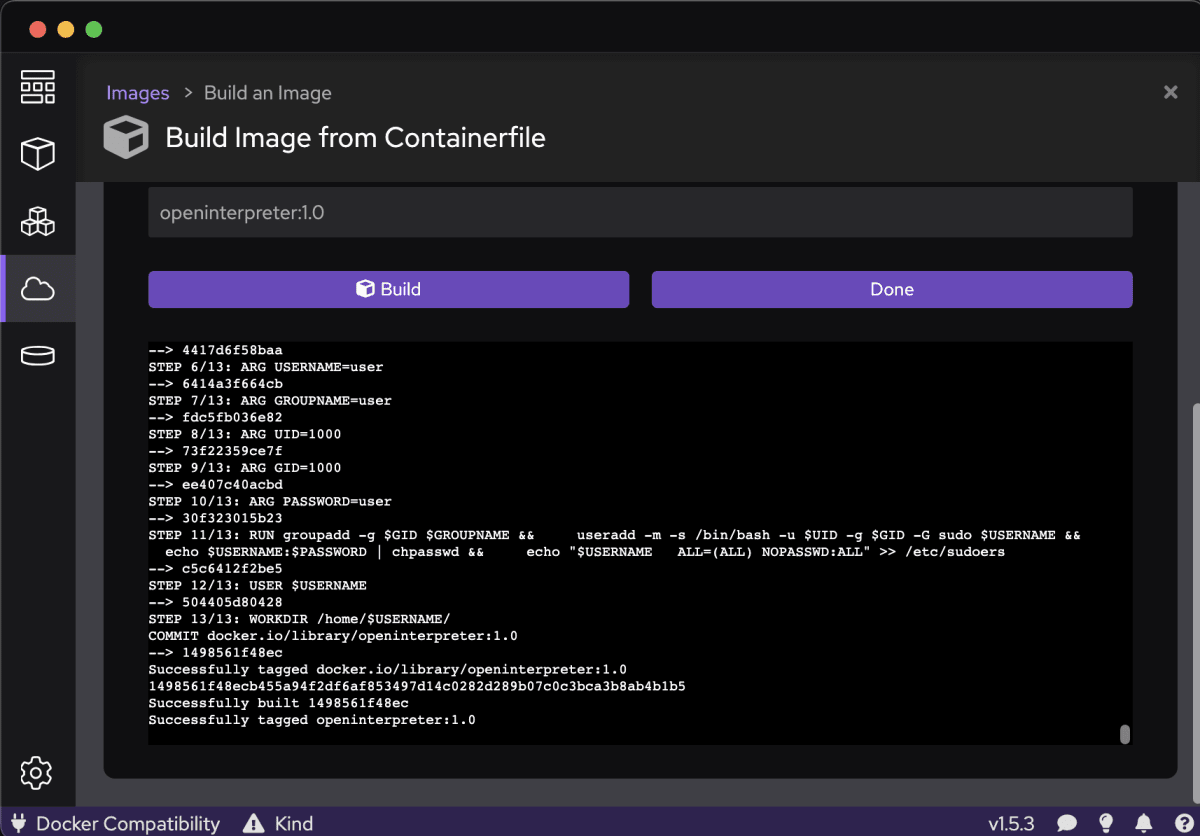Click log line 'STEP 10/13: ARG PASSWORD=user'
The height and width of the screenshot is (836, 1200).
(x=270, y=501)
